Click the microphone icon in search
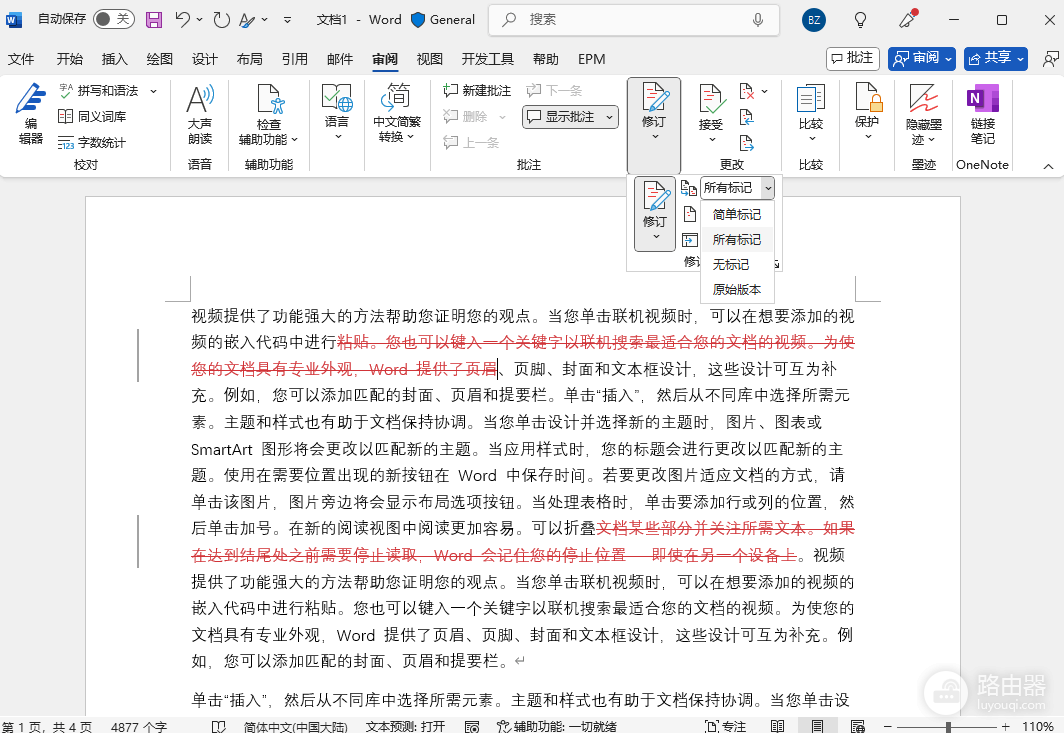The width and height of the screenshot is (1064, 733). (x=757, y=20)
